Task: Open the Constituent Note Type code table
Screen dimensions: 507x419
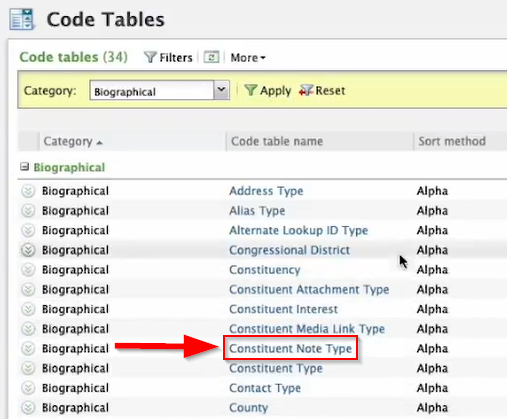Action: tap(290, 348)
